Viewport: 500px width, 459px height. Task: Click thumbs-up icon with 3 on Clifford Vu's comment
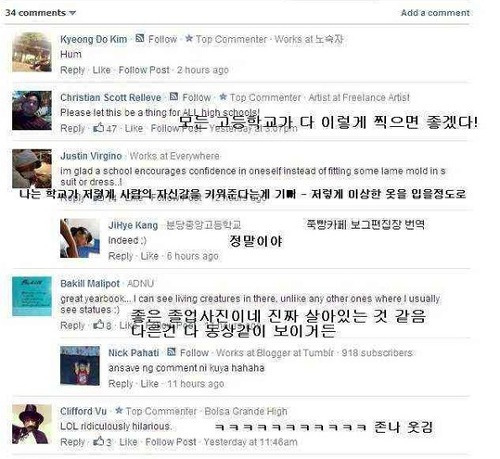click(x=99, y=441)
